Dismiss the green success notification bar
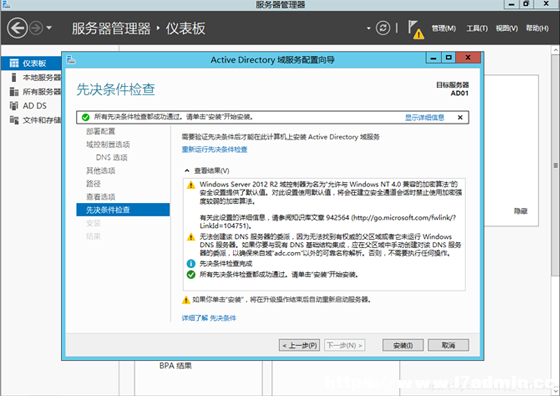 (460, 117)
